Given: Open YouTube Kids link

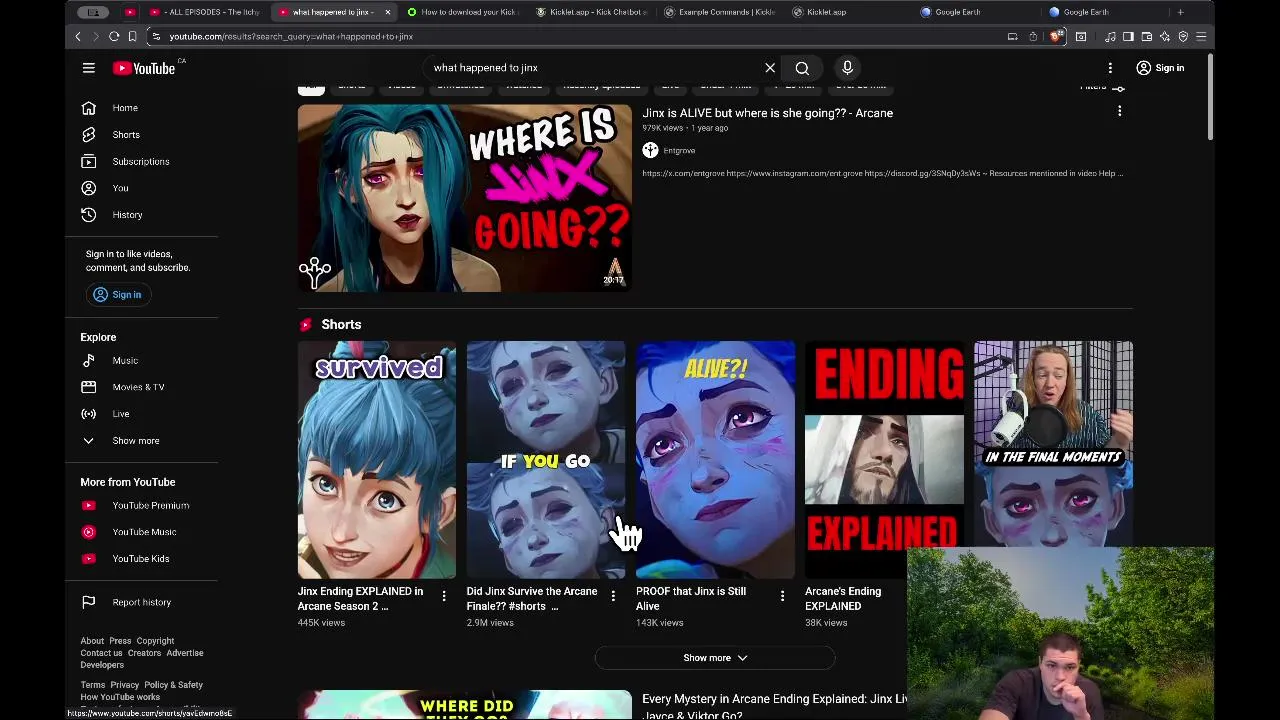Looking at the screenshot, I should (x=142, y=559).
